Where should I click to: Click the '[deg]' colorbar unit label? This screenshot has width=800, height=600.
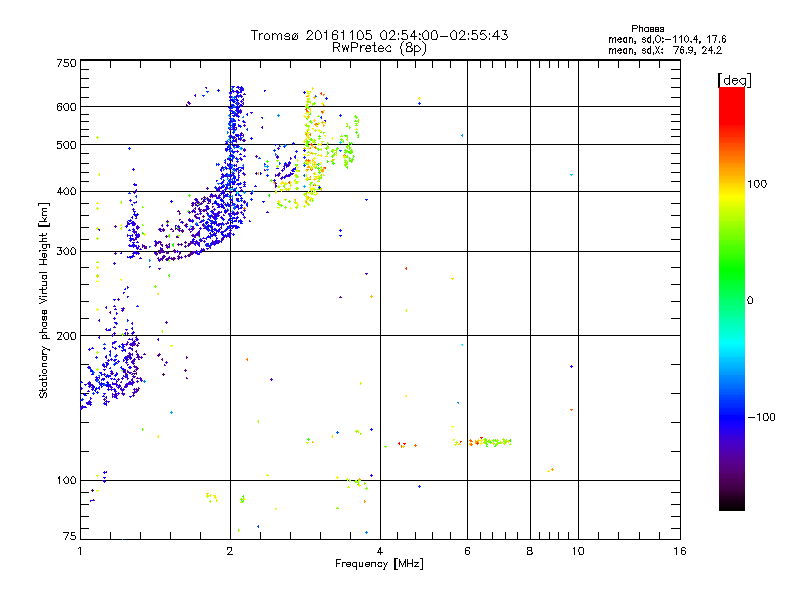tap(734, 80)
